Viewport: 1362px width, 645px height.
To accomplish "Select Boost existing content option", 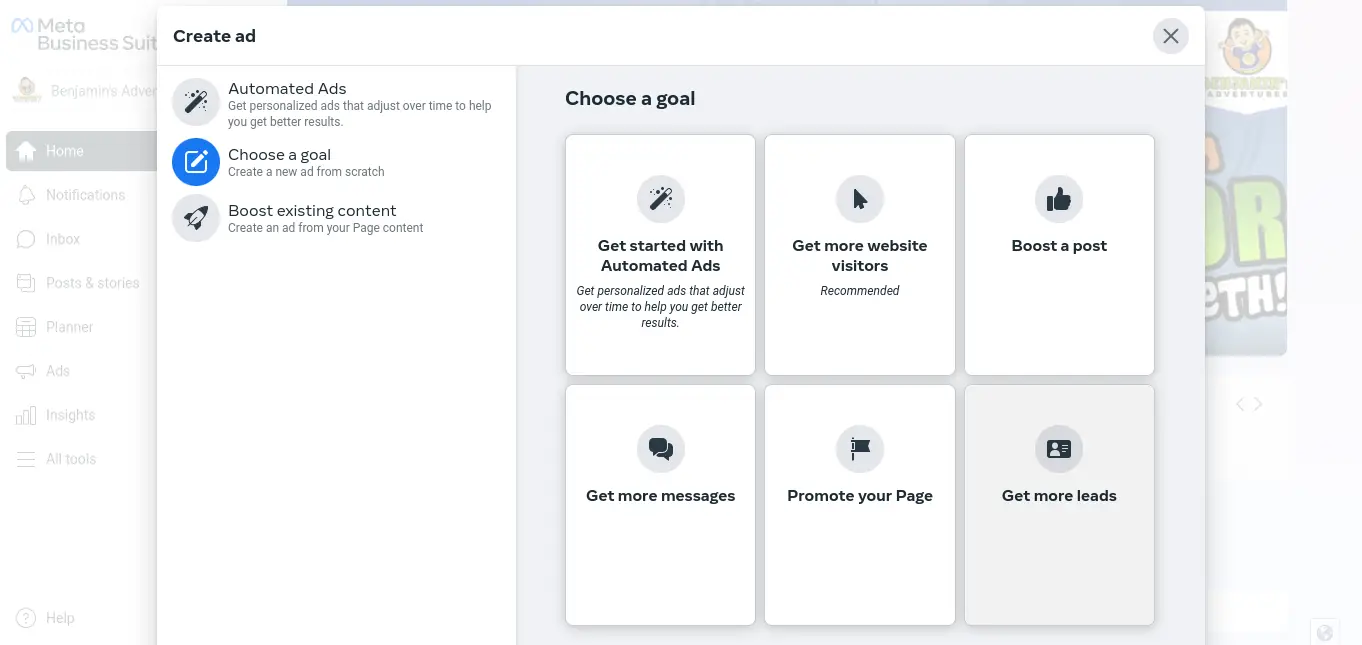I will click(x=312, y=211).
